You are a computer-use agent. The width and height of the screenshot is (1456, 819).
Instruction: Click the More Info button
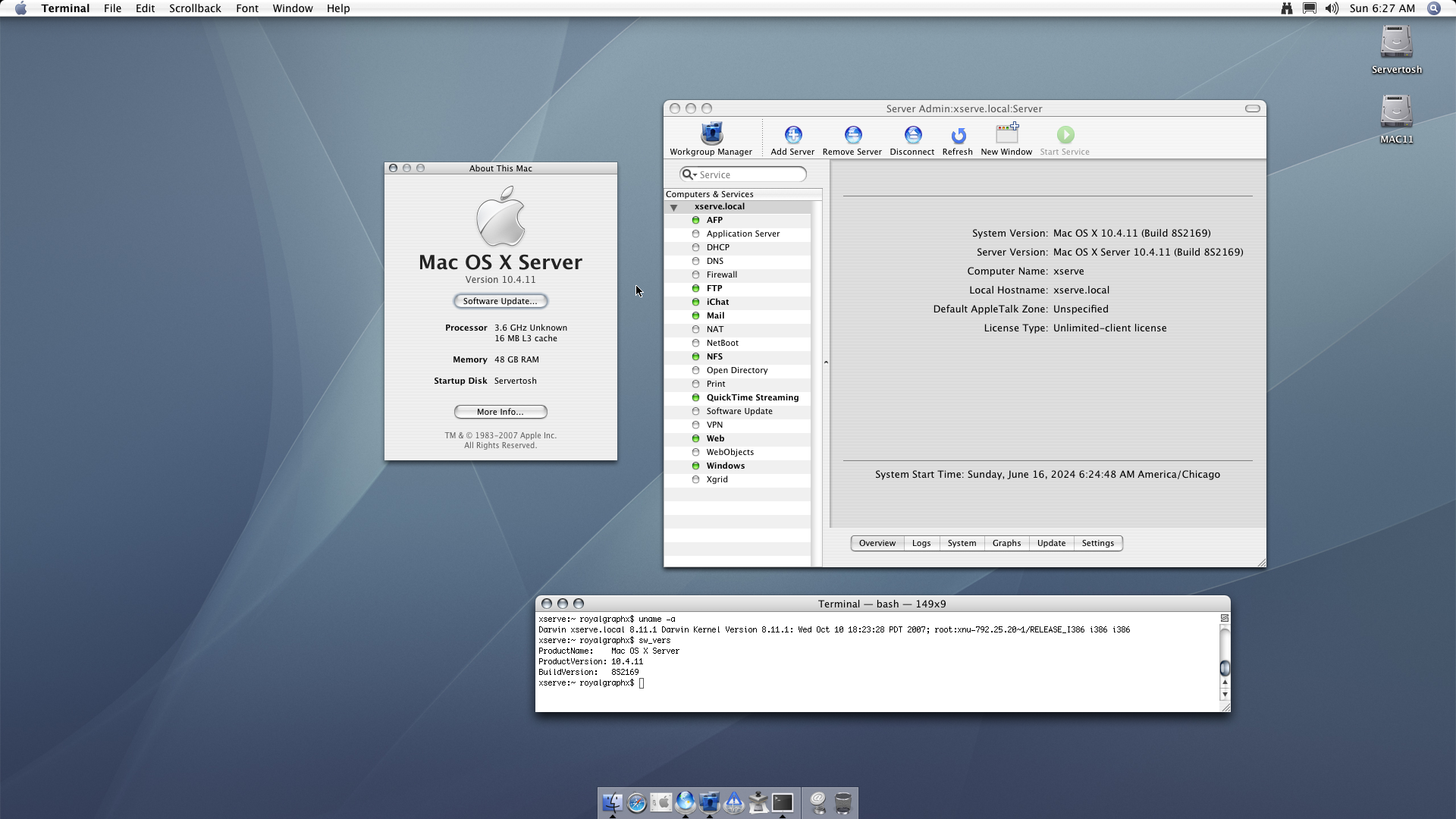click(x=500, y=412)
